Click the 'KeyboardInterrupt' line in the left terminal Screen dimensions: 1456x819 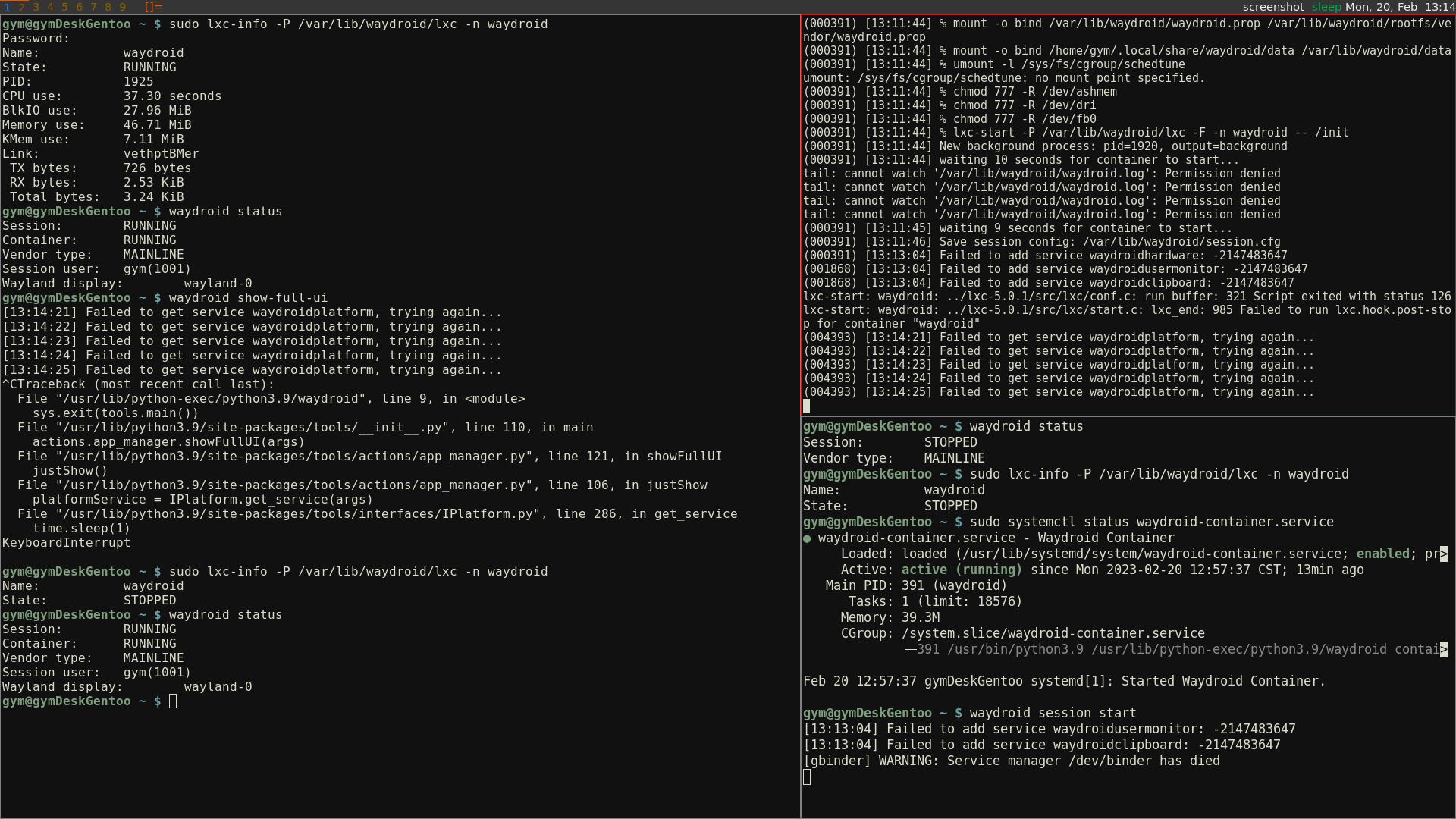click(x=67, y=543)
